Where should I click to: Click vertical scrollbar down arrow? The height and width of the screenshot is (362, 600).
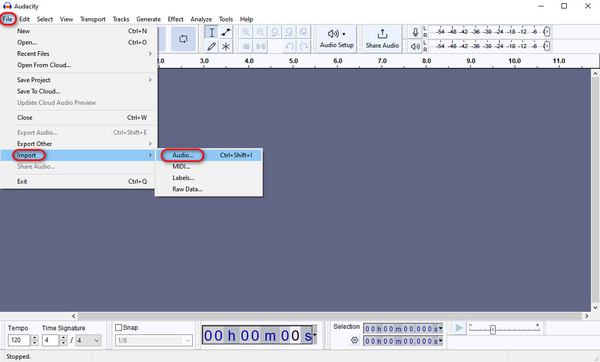tap(595, 307)
